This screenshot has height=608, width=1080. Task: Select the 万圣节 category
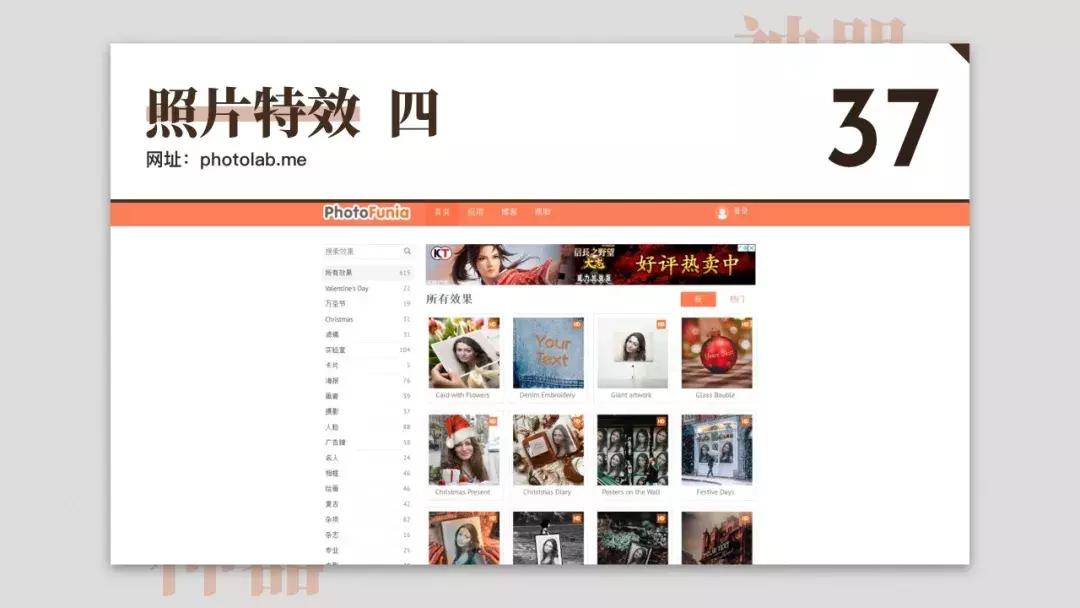pos(368,304)
